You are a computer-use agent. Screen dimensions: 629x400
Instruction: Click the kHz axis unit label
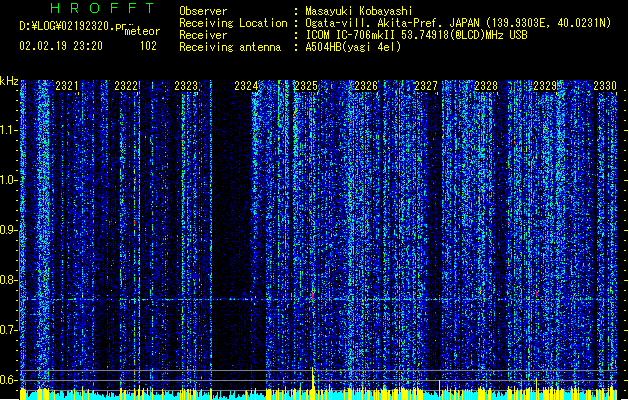point(9,81)
